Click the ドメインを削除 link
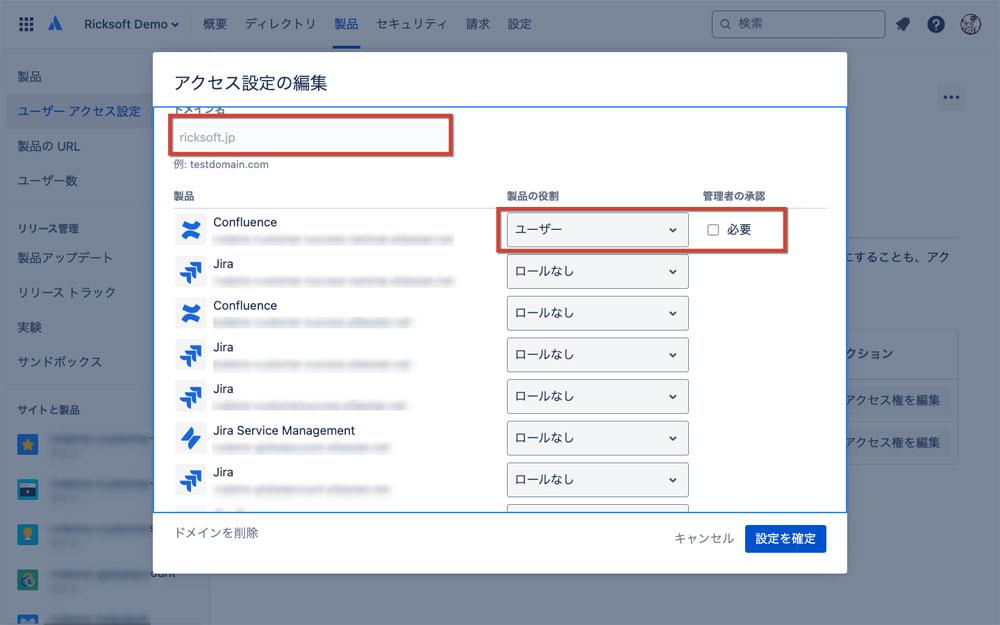Viewport: 1000px width, 625px height. (216, 533)
